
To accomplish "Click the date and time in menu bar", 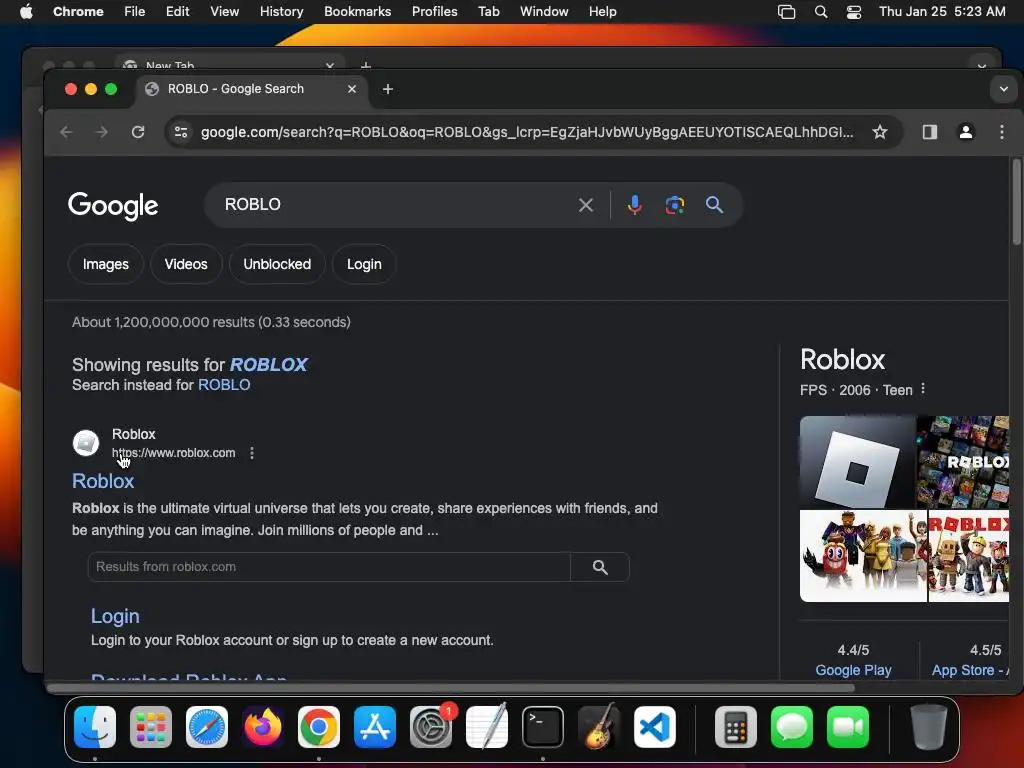I will (x=942, y=12).
